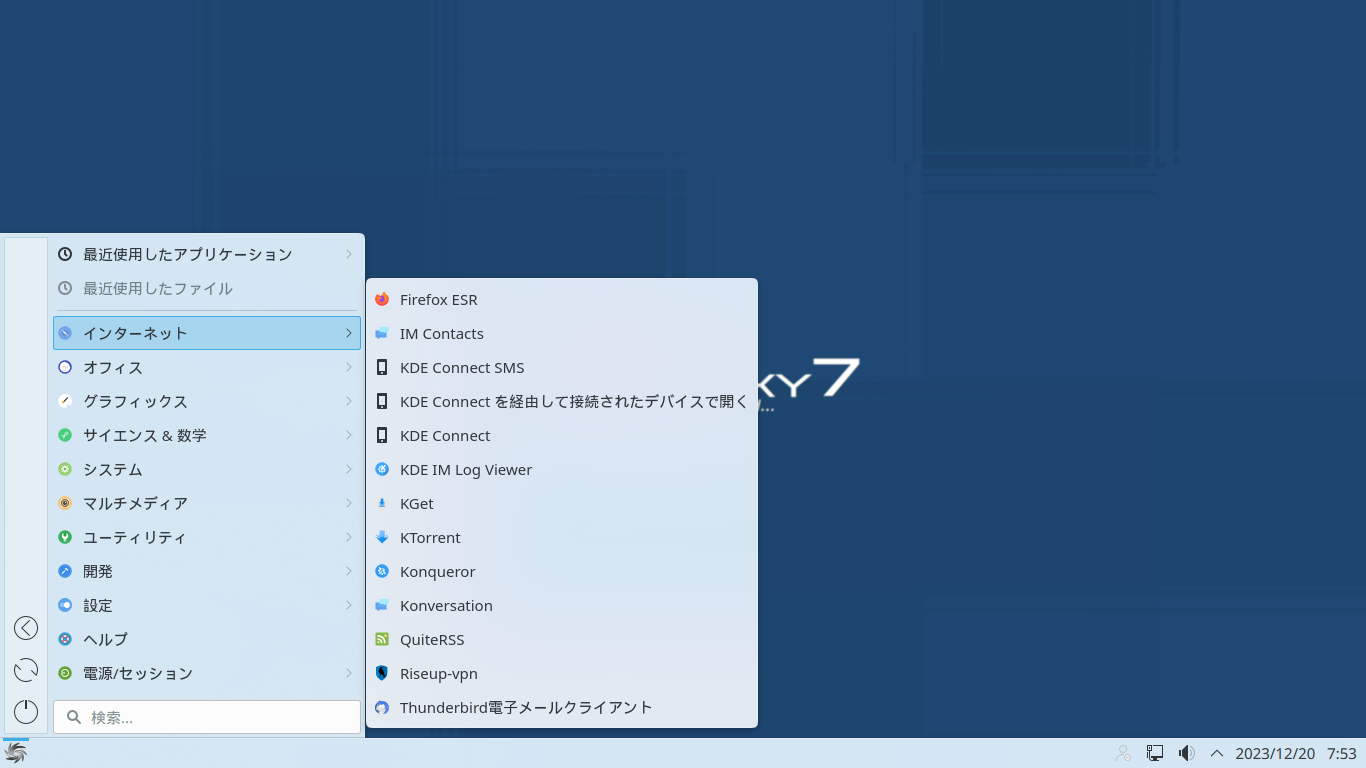Click the QuiteRSS feed icon

click(382, 639)
